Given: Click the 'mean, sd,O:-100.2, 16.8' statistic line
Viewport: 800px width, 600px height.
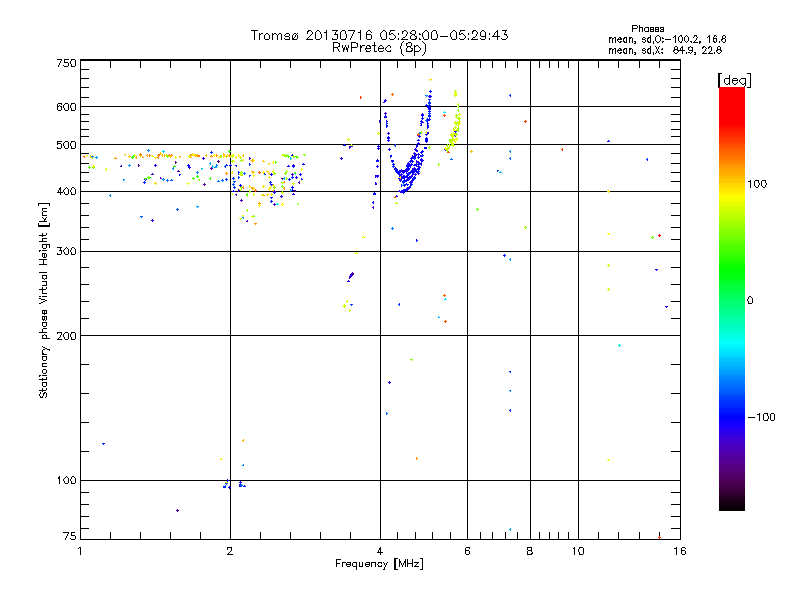Looking at the screenshot, I should tap(667, 39).
